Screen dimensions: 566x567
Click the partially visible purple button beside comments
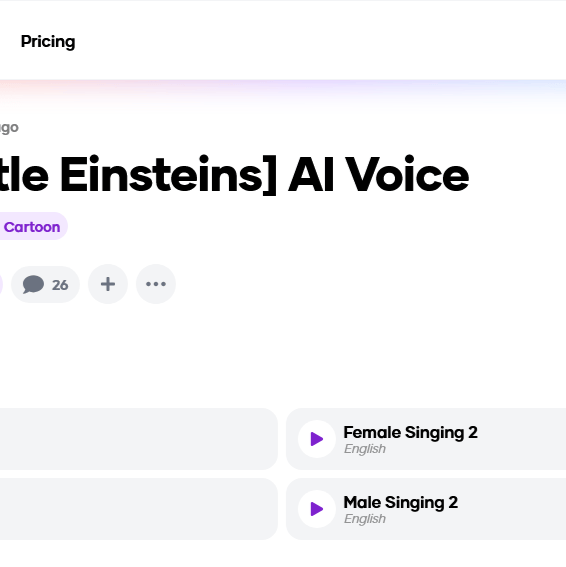coord(1,284)
